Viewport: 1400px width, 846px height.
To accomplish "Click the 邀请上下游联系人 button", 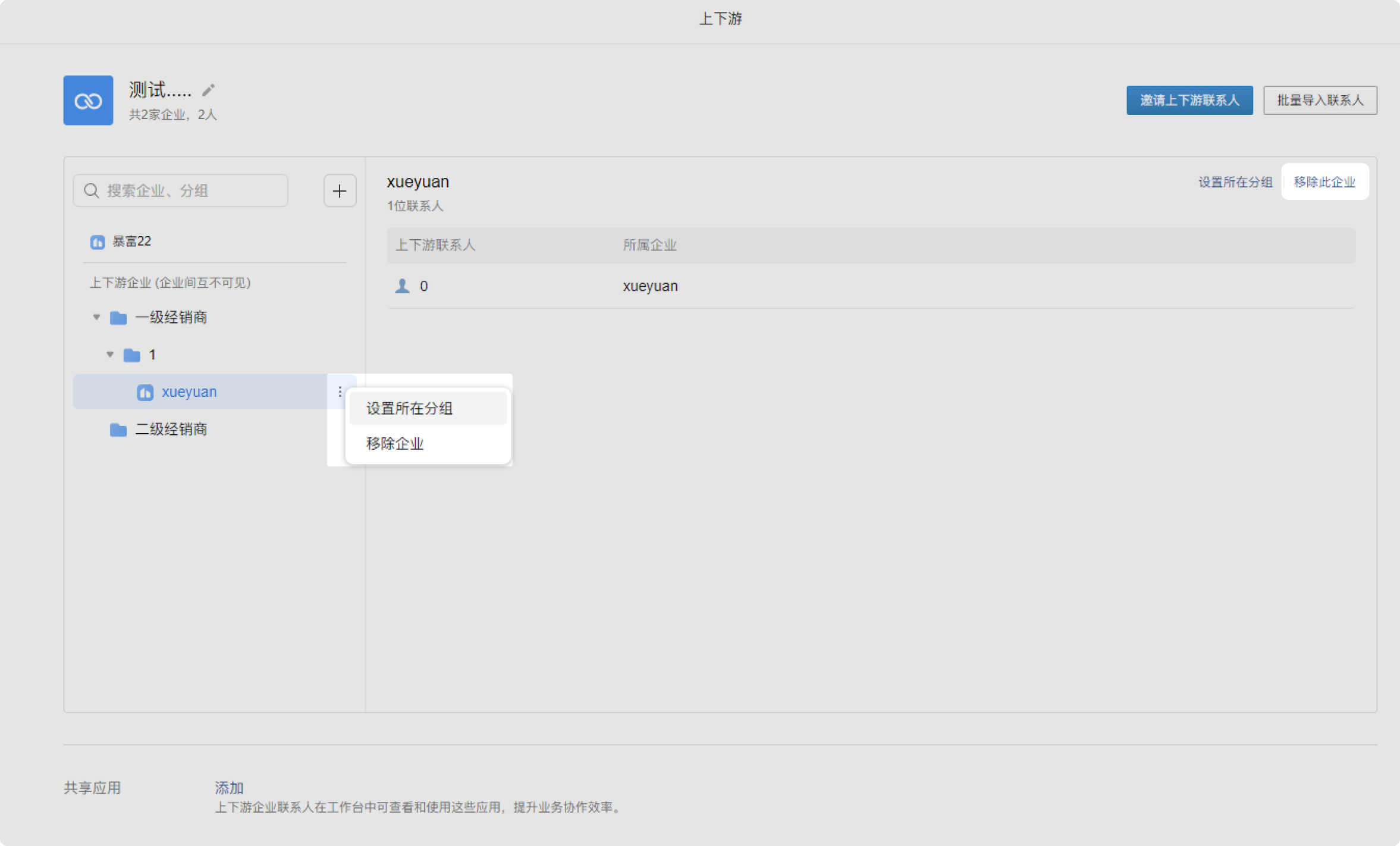I will [1189, 100].
